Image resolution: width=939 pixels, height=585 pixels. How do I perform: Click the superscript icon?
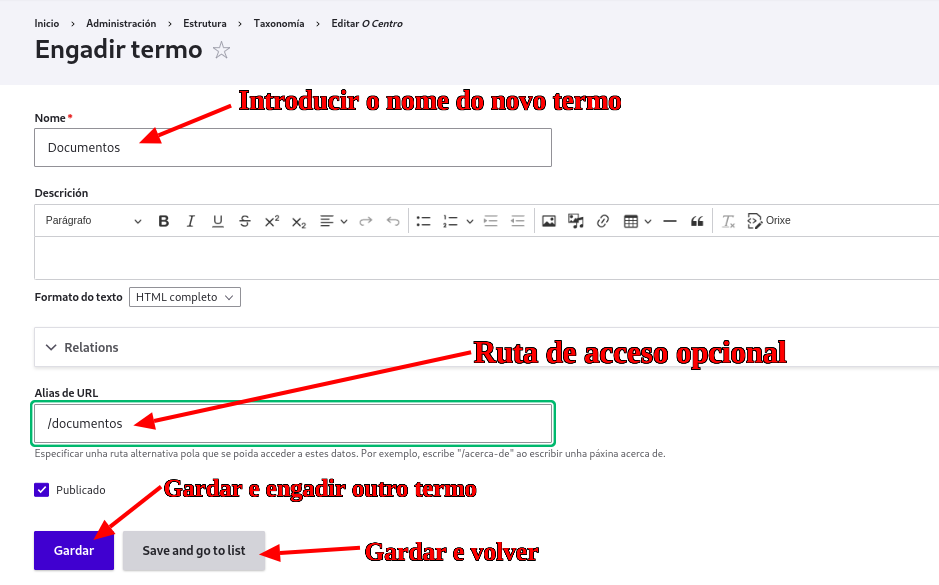[x=272, y=221]
